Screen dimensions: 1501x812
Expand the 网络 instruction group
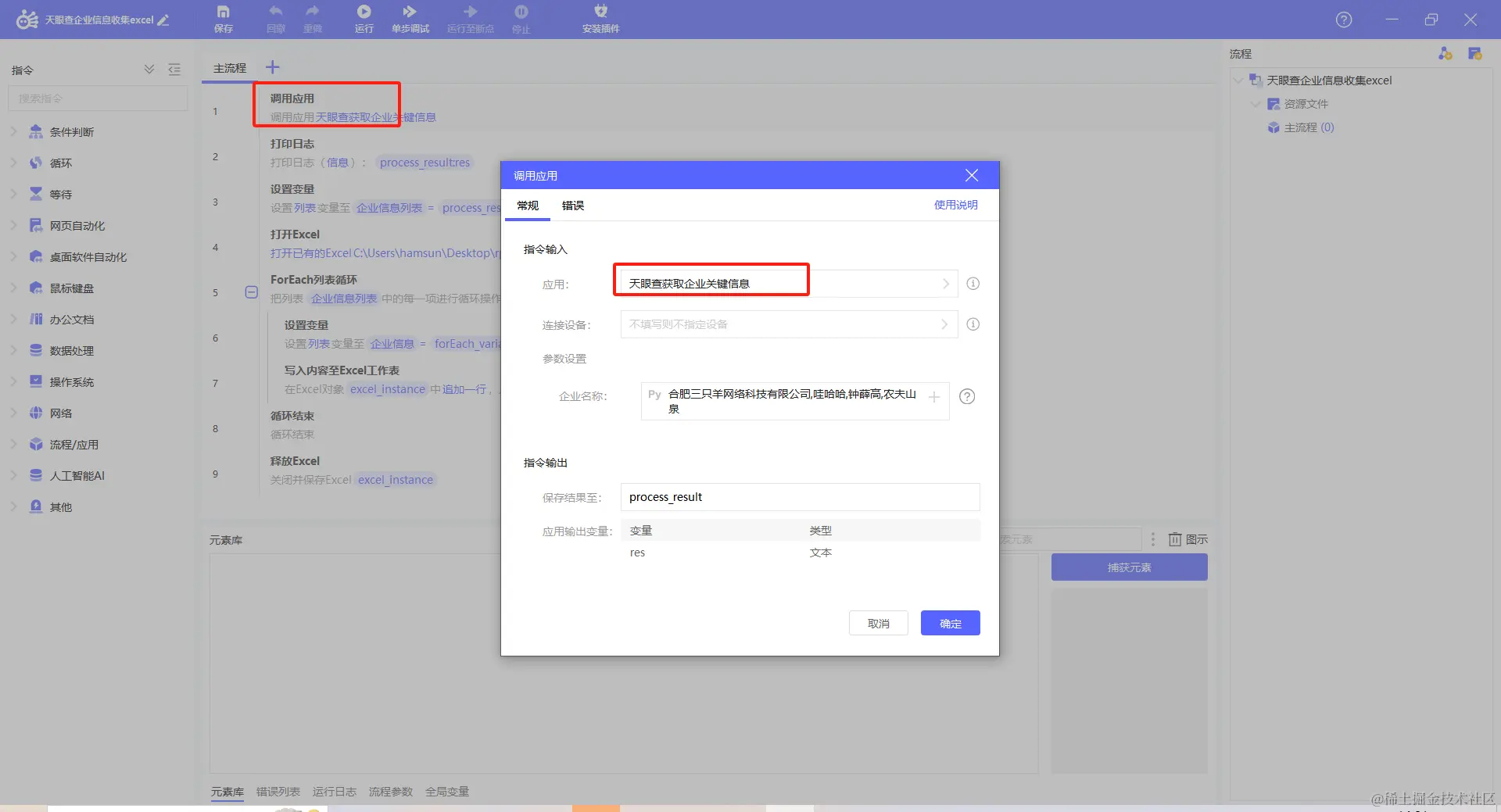click(x=13, y=413)
